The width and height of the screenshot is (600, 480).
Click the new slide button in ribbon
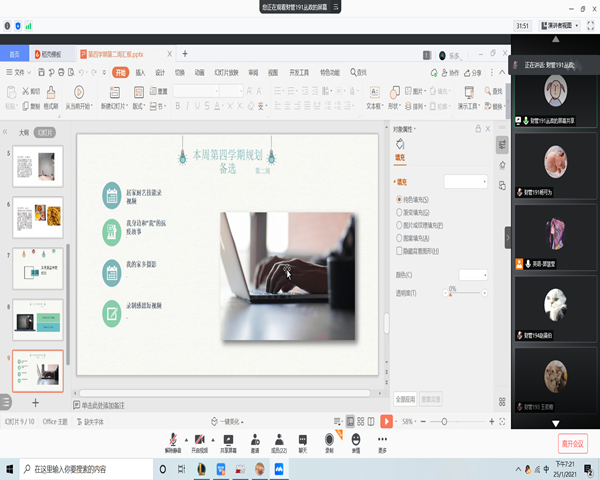114,97
